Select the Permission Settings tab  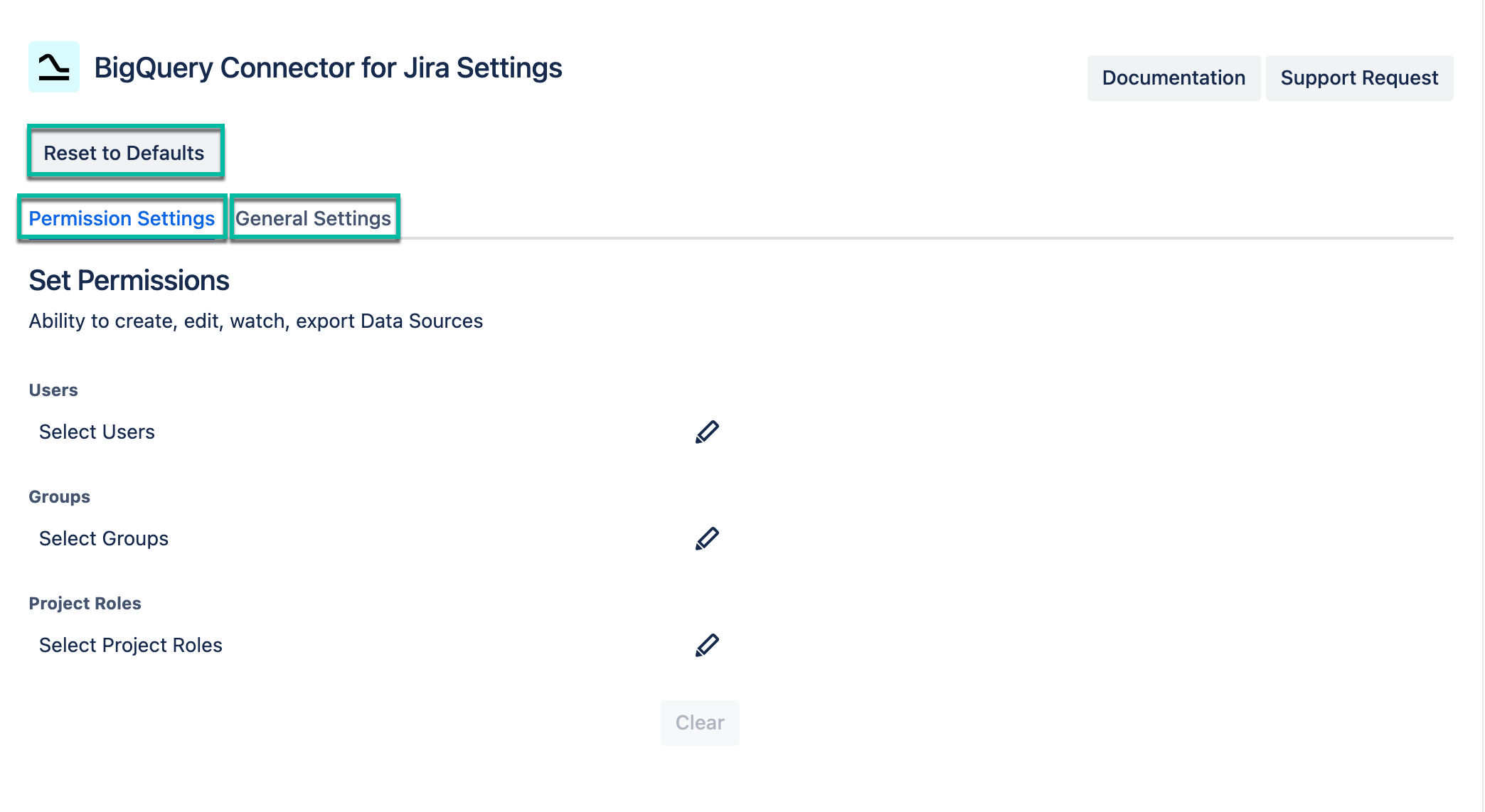coord(122,218)
